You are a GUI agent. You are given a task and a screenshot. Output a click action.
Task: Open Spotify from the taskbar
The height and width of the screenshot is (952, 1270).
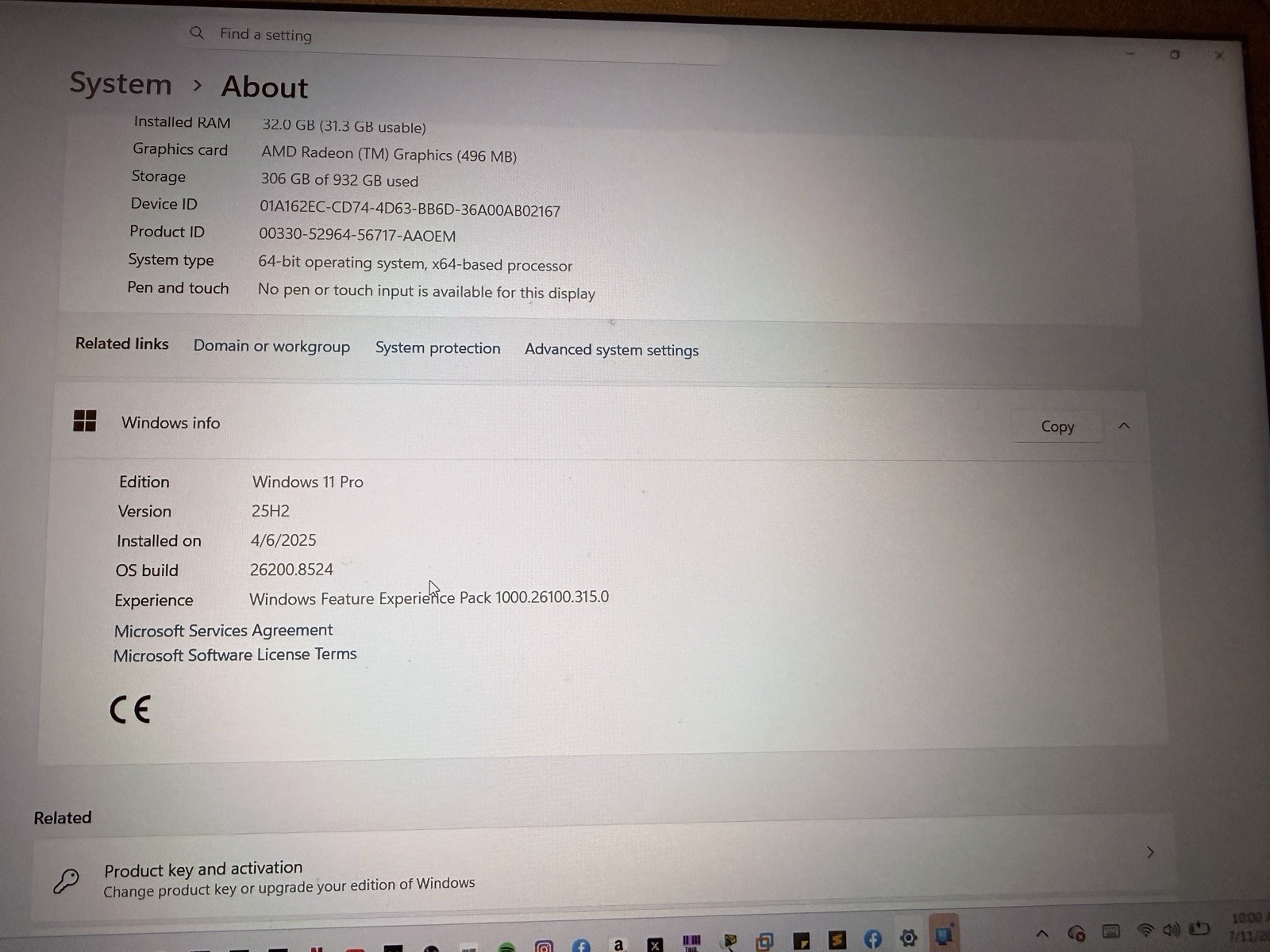click(506, 947)
